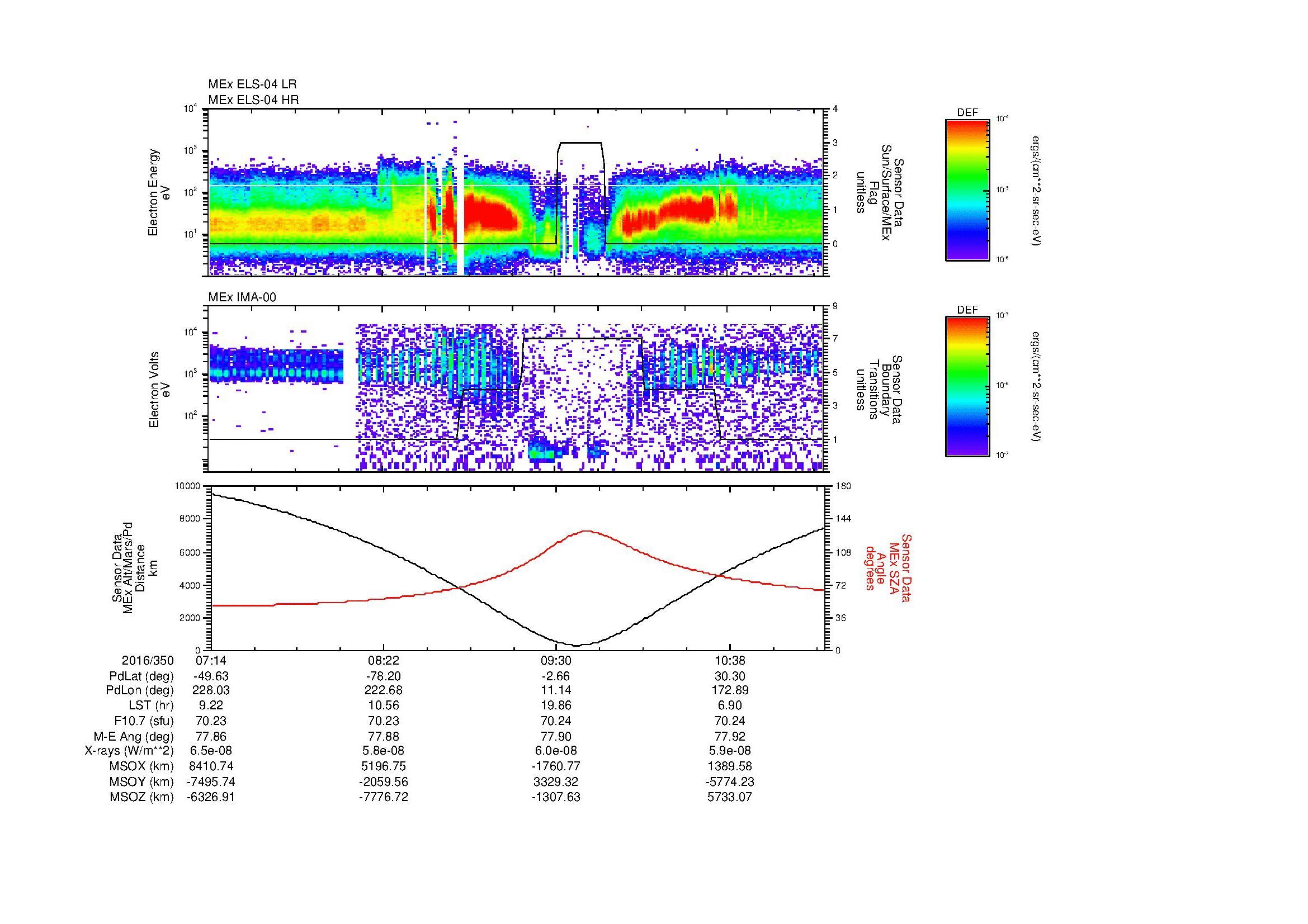Click the 'PdLat (deg)' row label
This screenshot has width=1308, height=924.
point(141,676)
